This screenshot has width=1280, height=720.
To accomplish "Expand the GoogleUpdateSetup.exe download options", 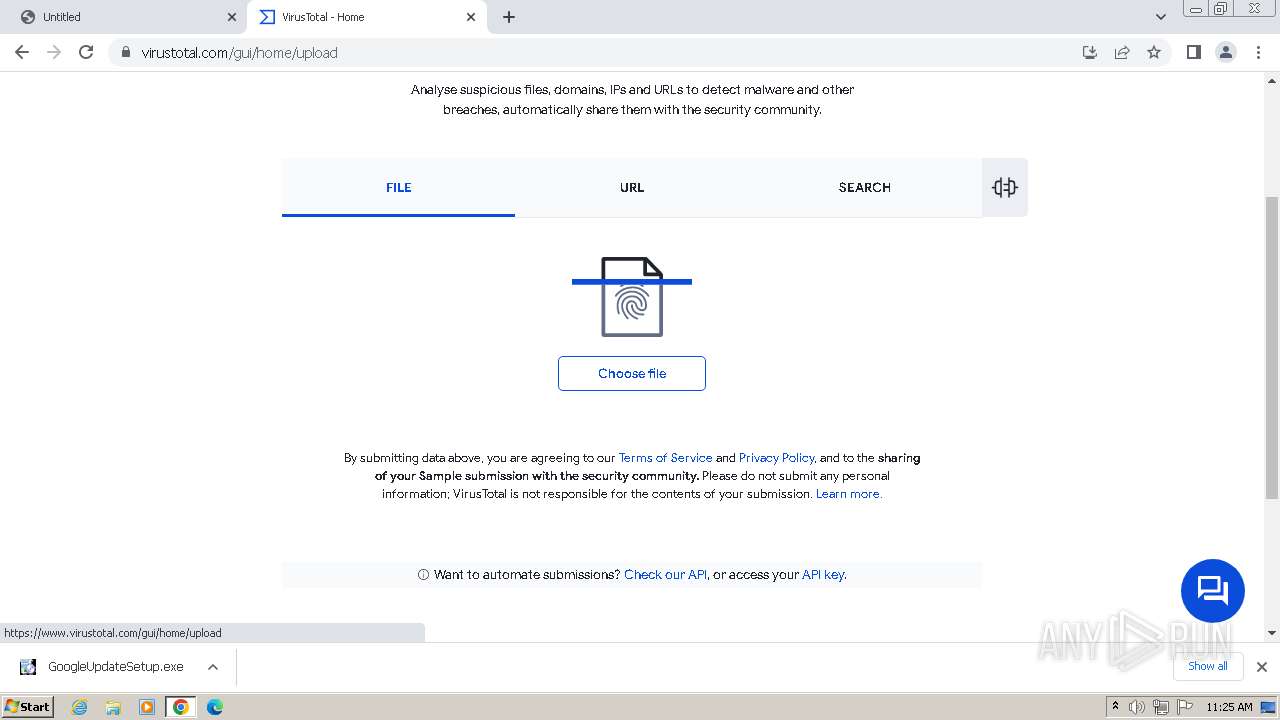I will pos(213,667).
